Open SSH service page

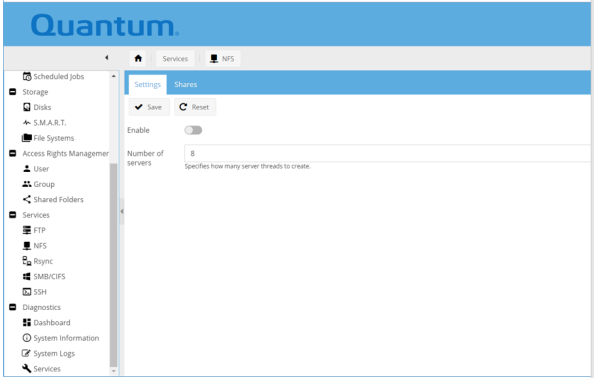click(x=34, y=292)
